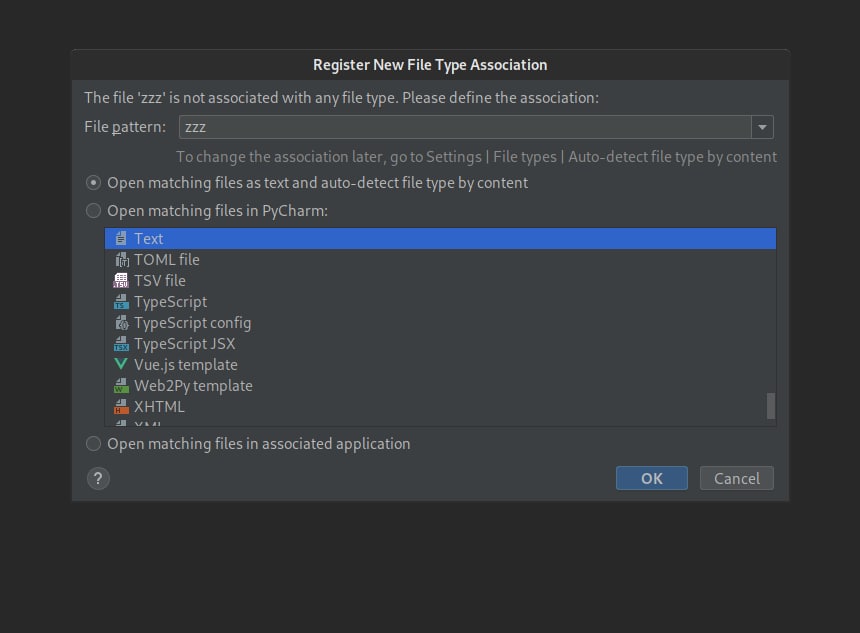Click the TOML file icon
Screen dimensions: 860x633
[x=121, y=259]
